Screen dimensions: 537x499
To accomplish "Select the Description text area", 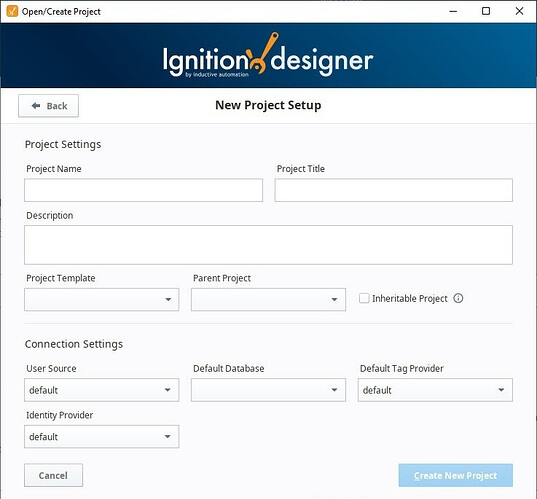I will click(x=268, y=245).
